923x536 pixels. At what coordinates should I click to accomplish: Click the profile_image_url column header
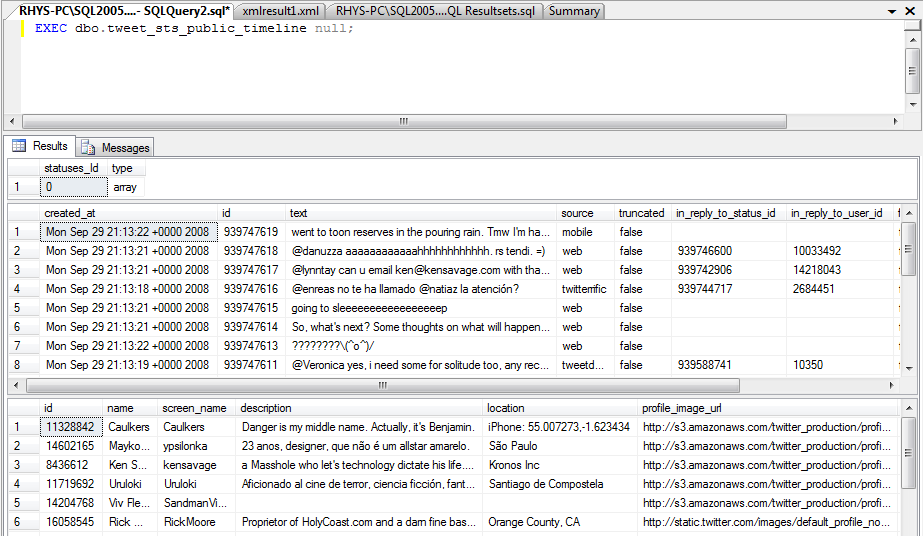768,408
